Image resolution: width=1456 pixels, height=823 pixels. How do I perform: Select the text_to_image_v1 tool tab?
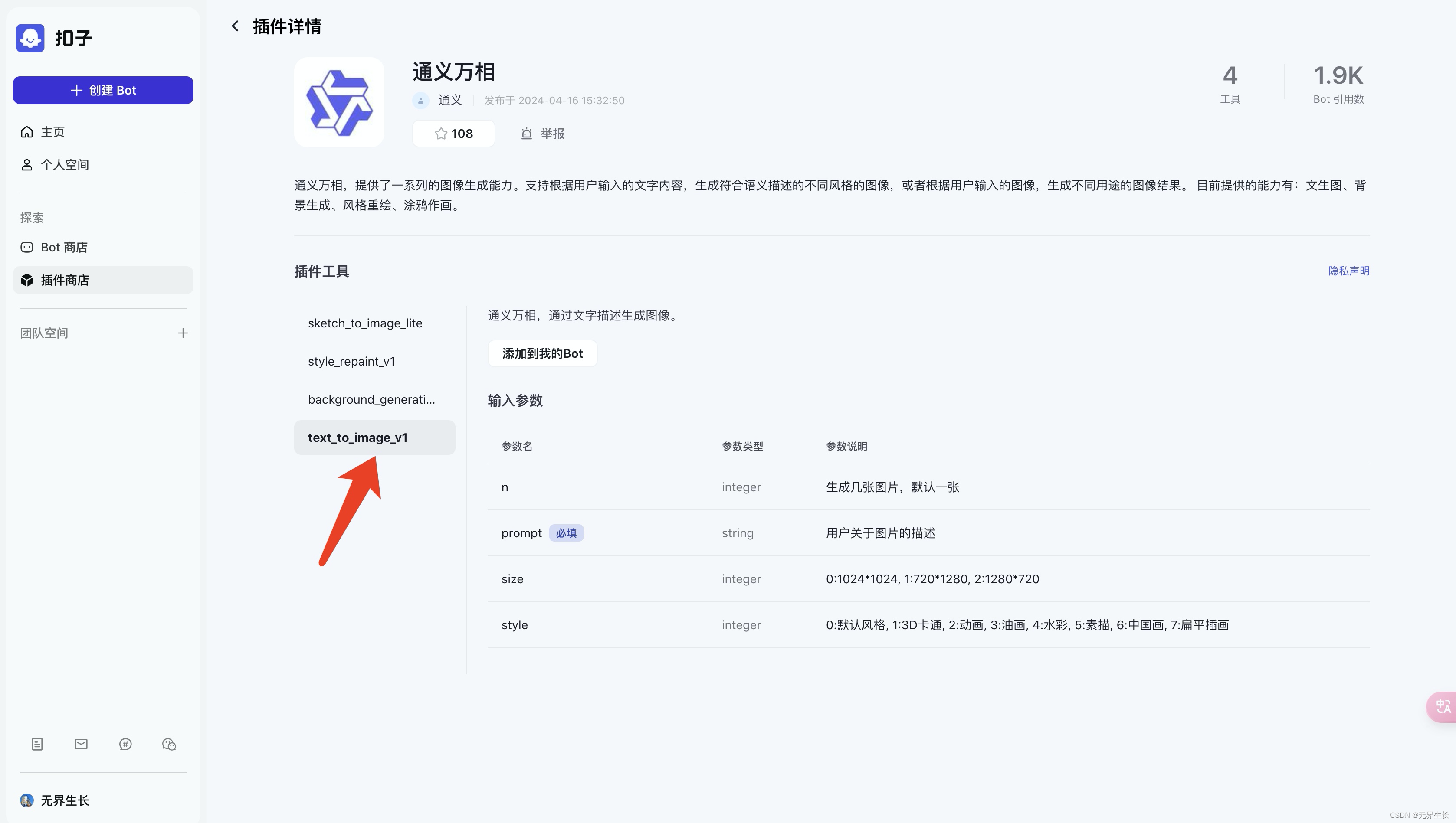tap(374, 438)
